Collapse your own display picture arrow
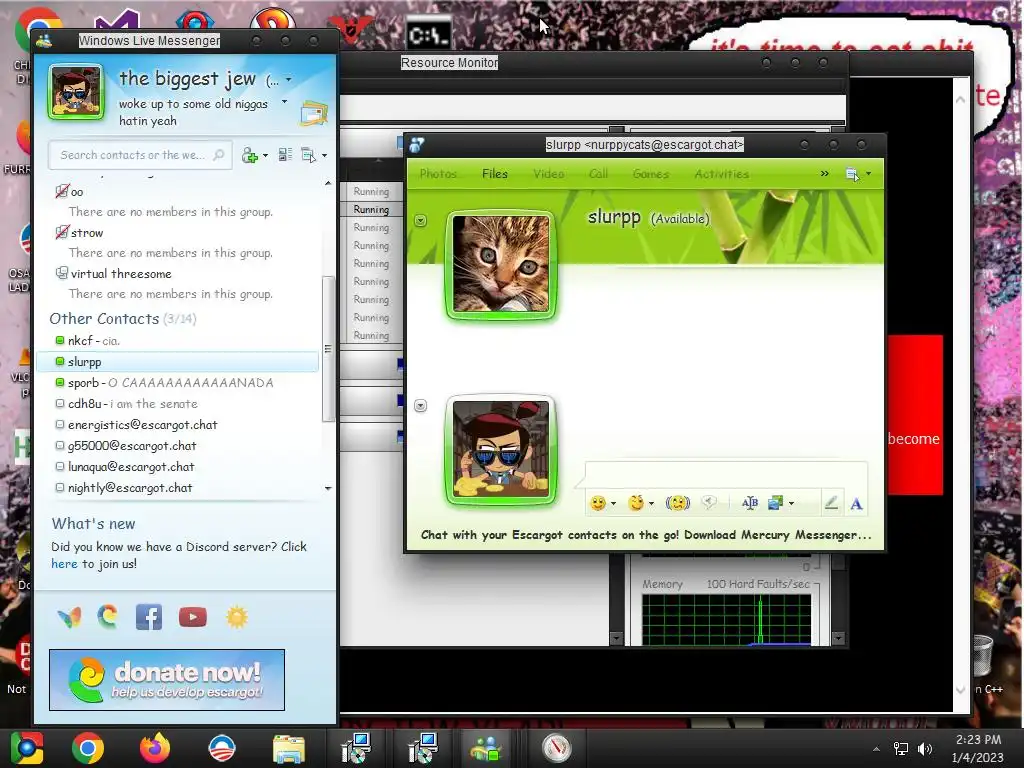 click(x=421, y=406)
